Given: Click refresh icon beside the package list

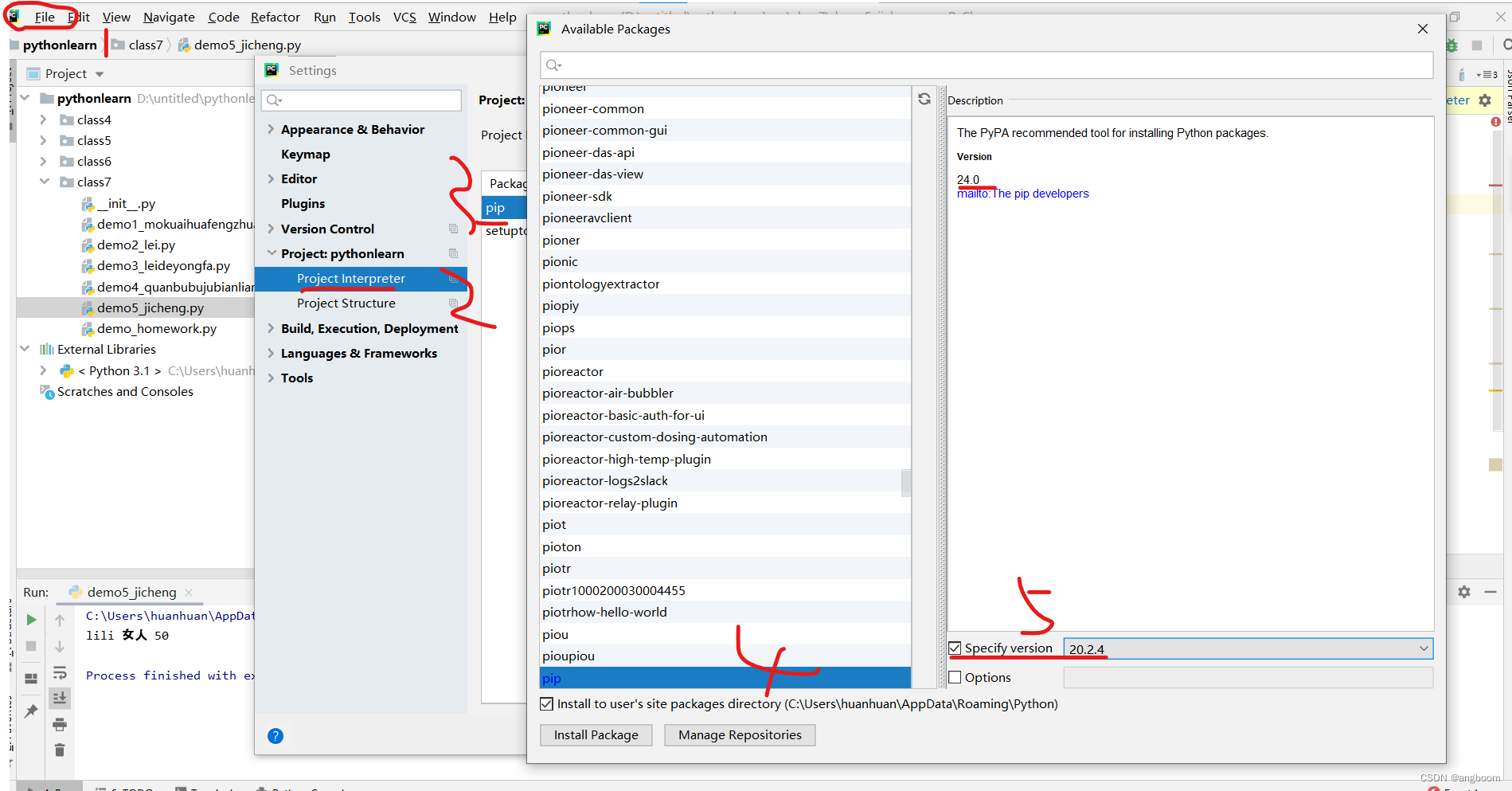Looking at the screenshot, I should 924,99.
